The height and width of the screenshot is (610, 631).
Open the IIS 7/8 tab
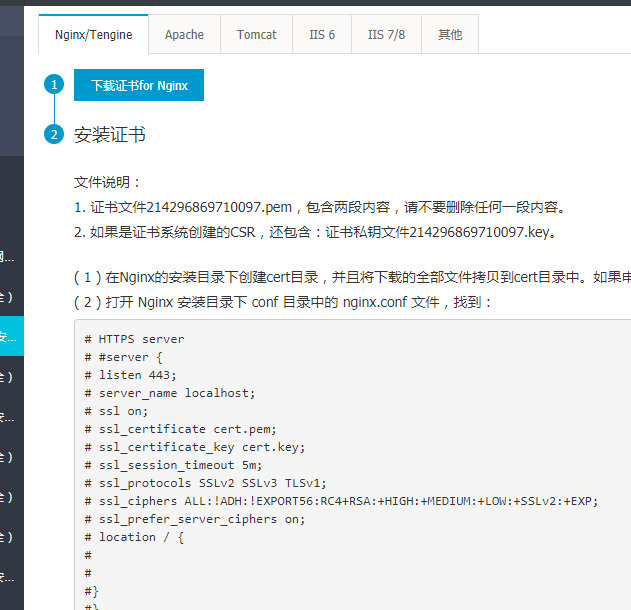tap(387, 34)
